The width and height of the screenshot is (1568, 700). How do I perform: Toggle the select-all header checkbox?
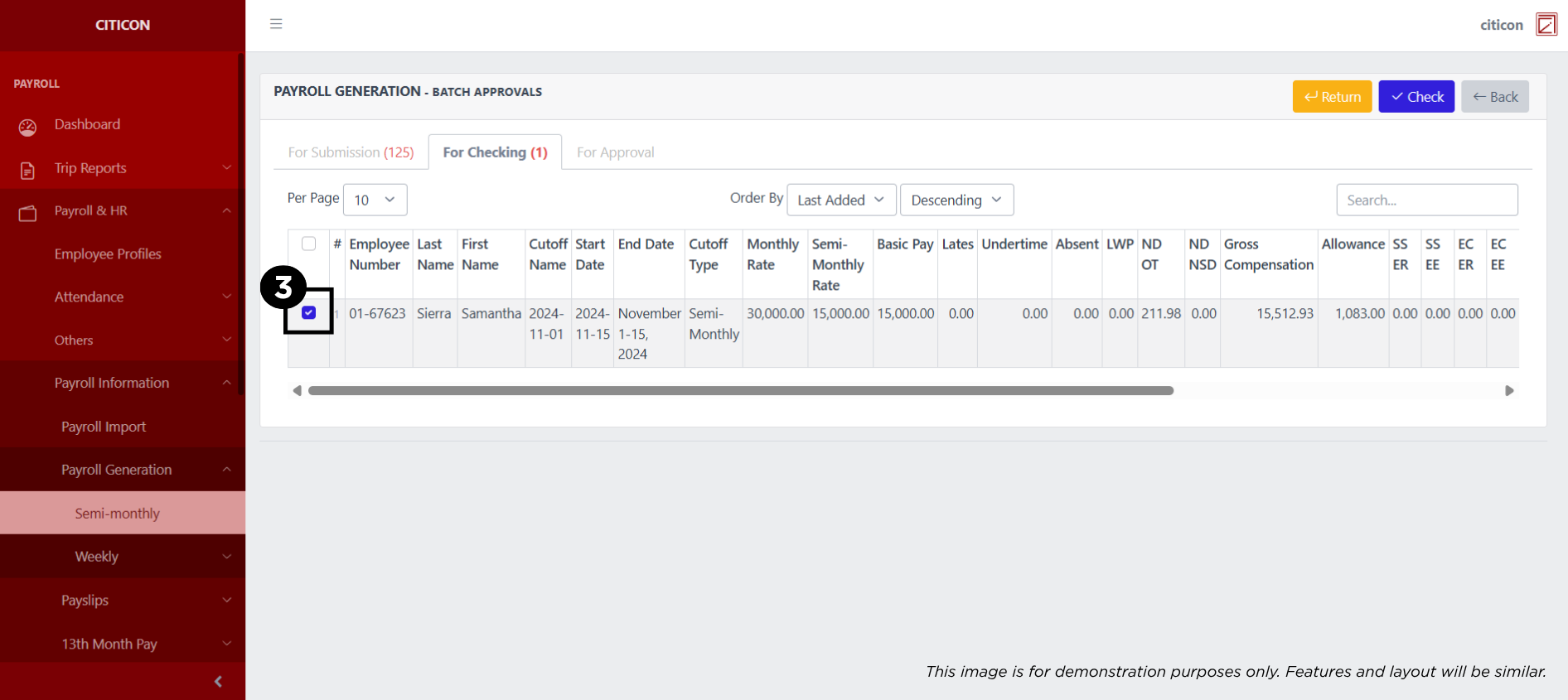[308, 244]
